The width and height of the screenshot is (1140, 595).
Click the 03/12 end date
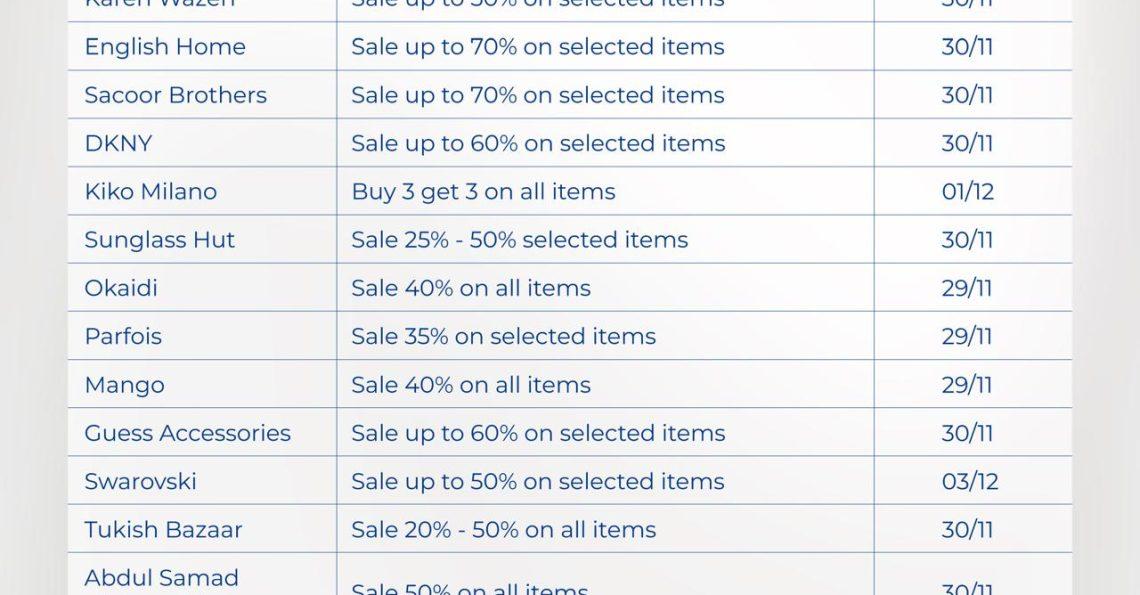969,481
